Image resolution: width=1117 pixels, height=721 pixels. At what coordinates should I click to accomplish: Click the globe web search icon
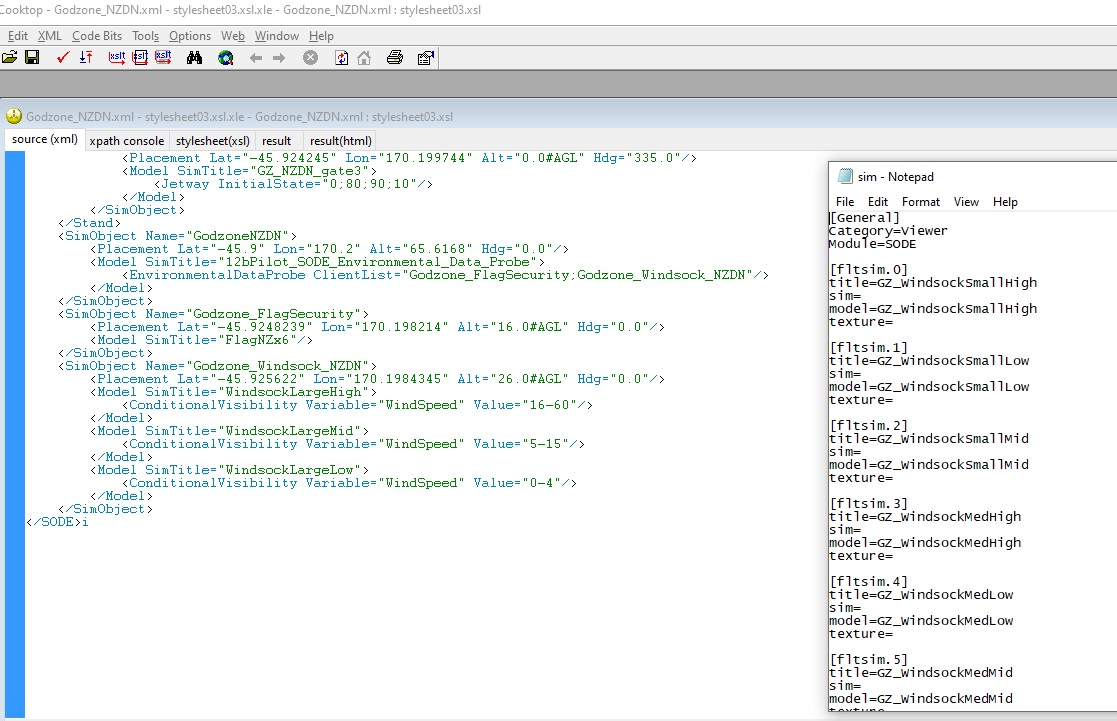(x=226, y=58)
